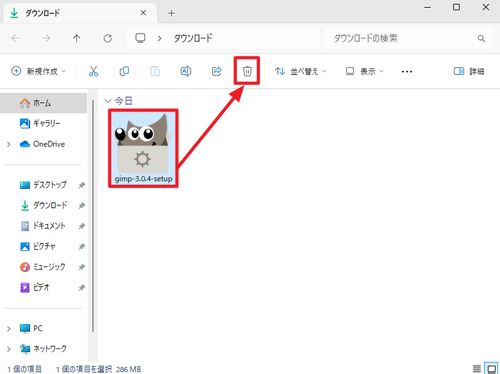Go forward with the right arrow
Screen dimensions: 500x374
pyautogui.click(x=46, y=38)
